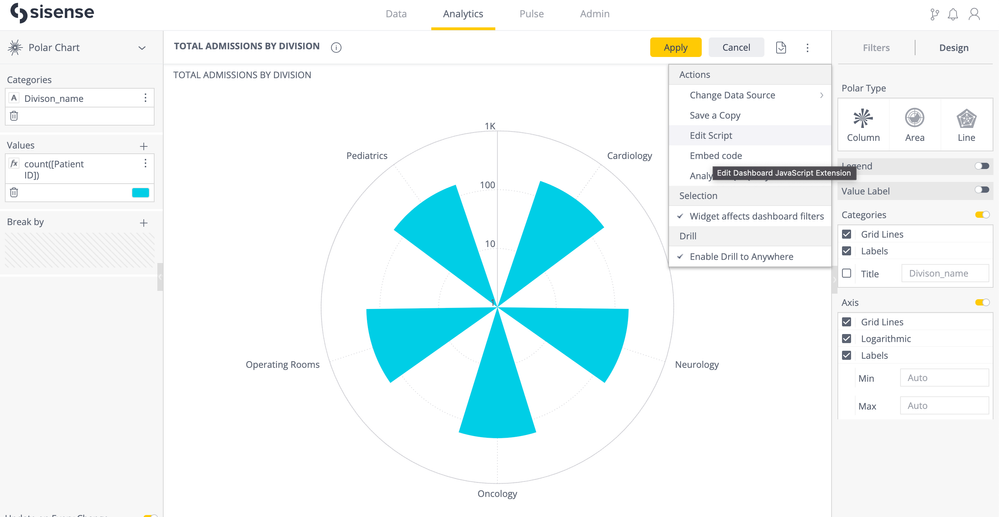Add a new value with plus icon
This screenshot has width=999, height=517.
(144, 146)
